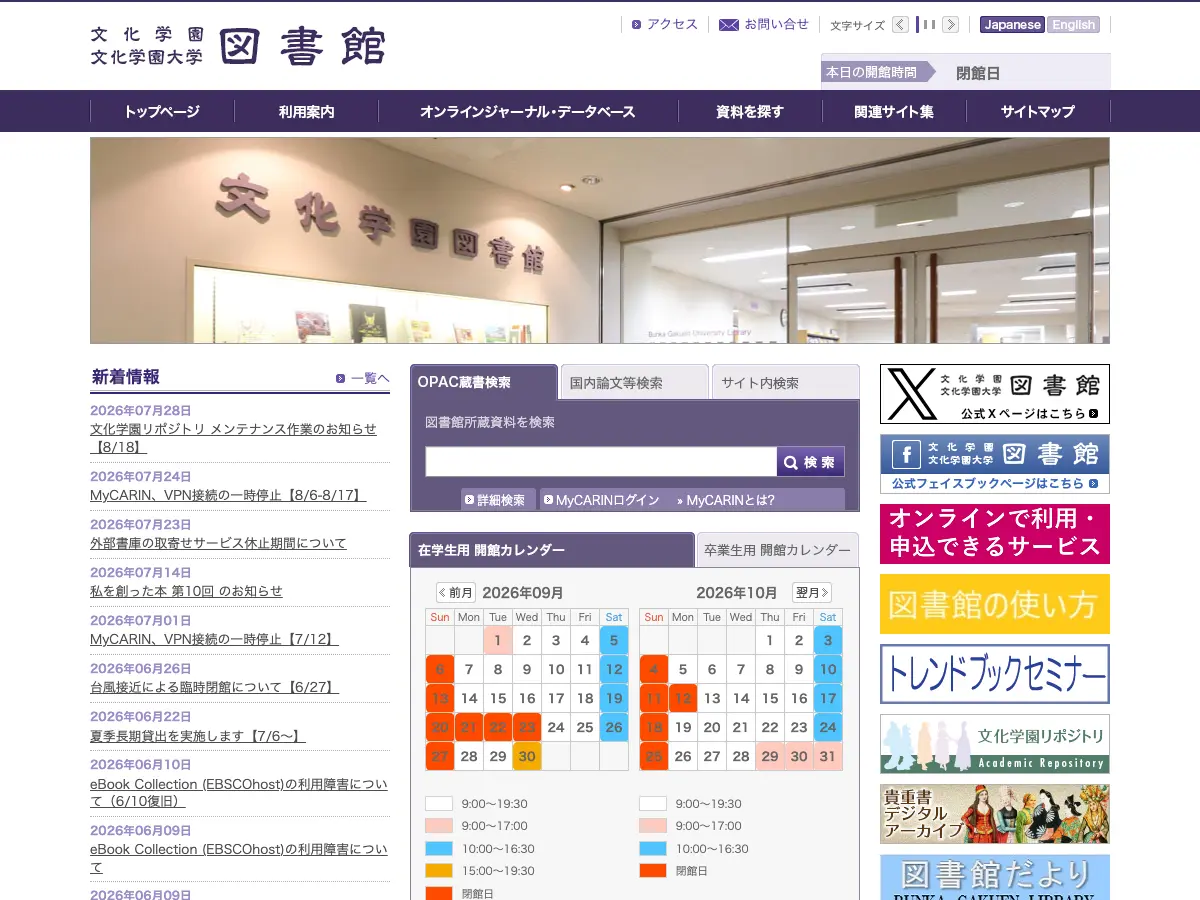Open 台風接近による臨時閉館について notice
Screen dimensions: 1200x900
(x=214, y=687)
